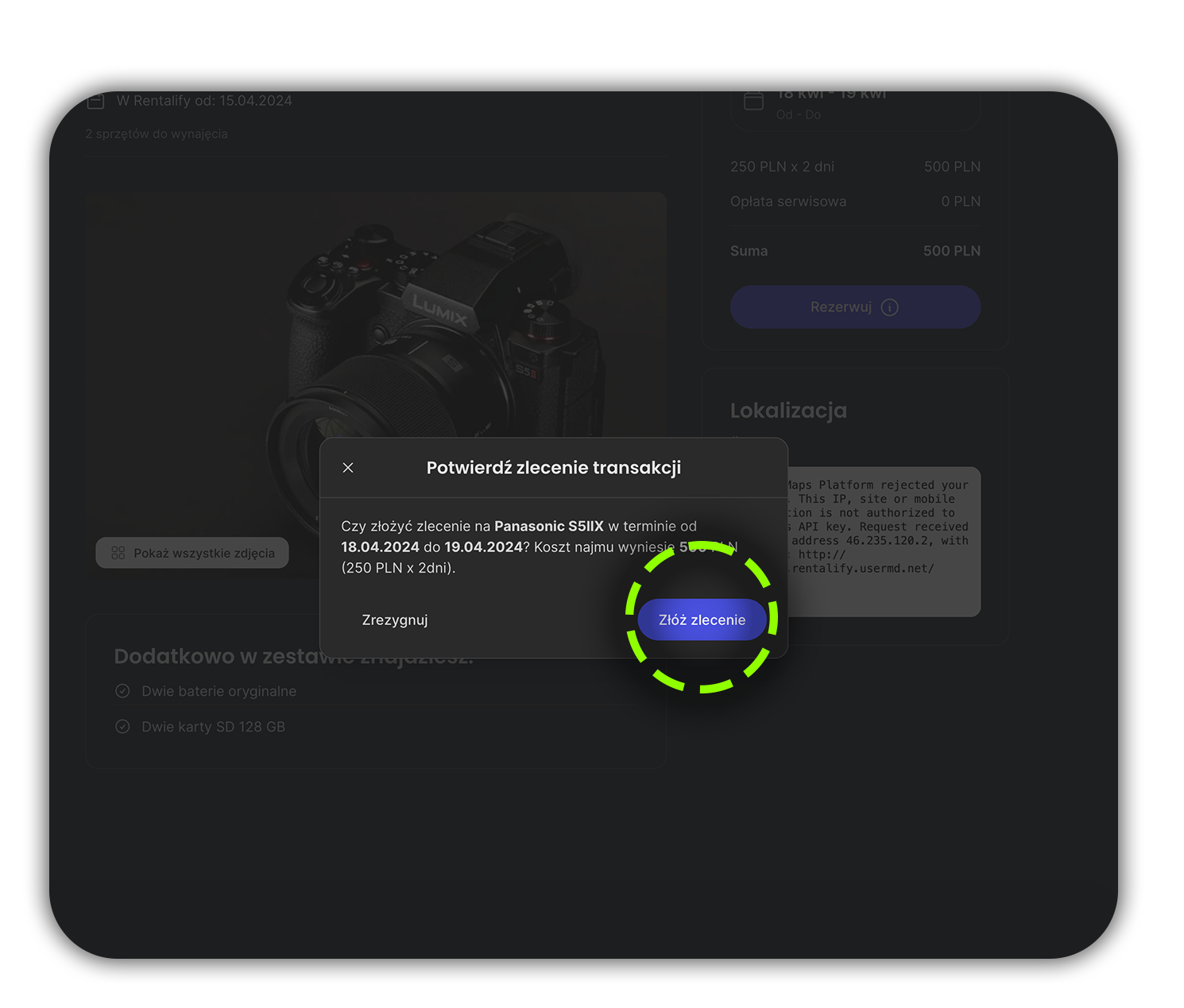
Task: Click the calendar icon in date range field
Action: pyautogui.click(x=753, y=102)
